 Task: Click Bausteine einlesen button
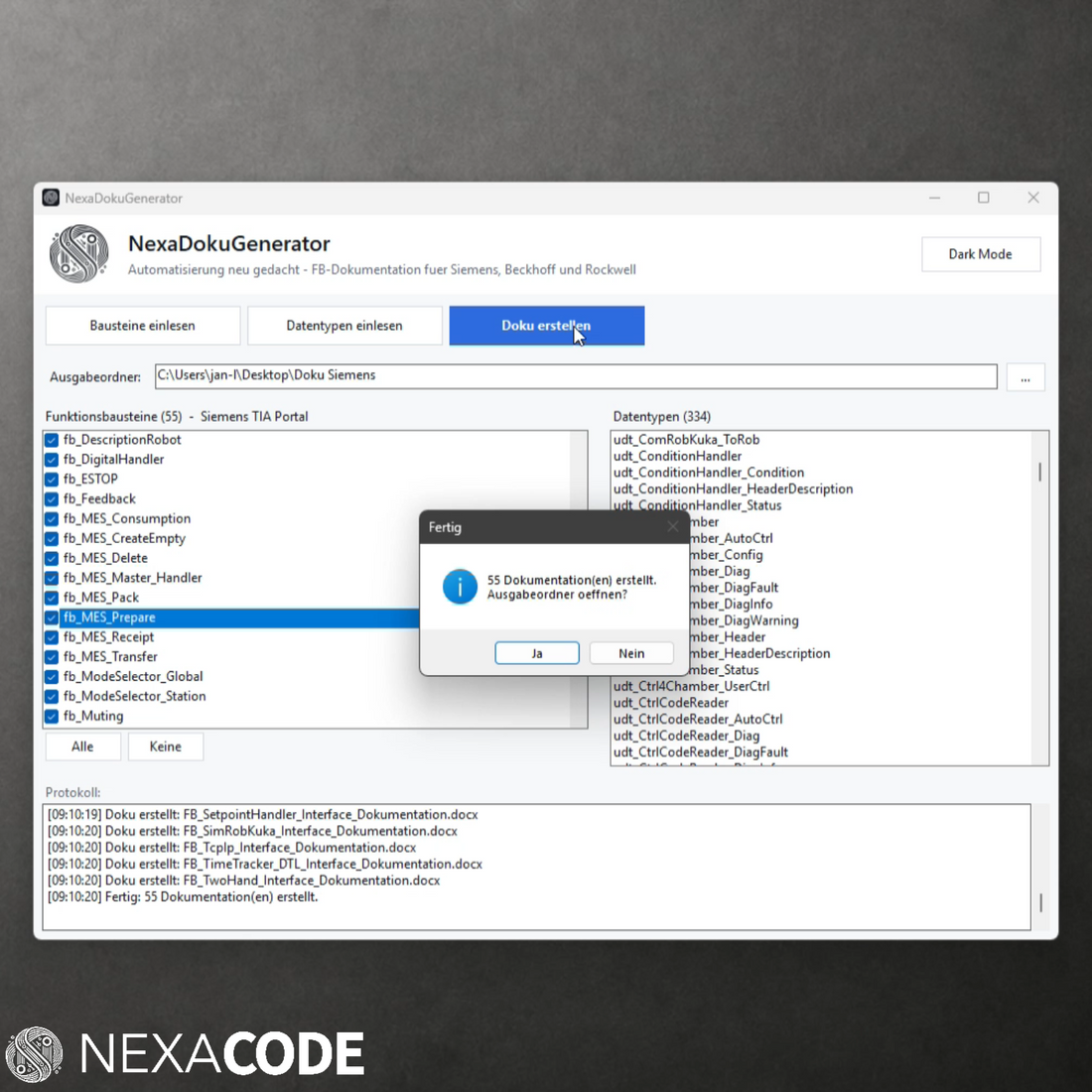click(x=143, y=326)
